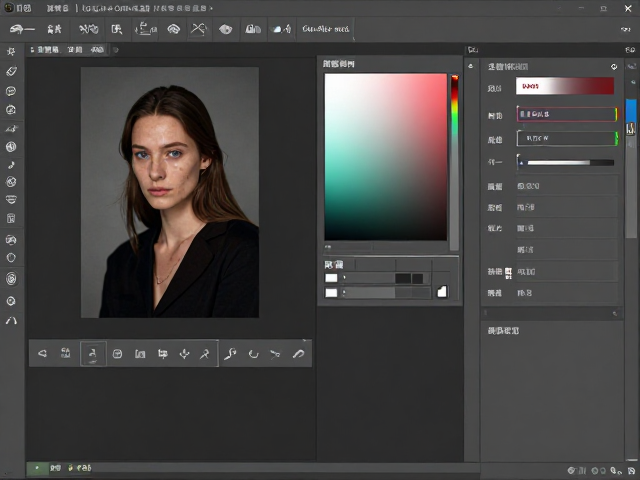Select the paper-plane shaped tool in left sidebar
Image resolution: width=640 pixels, height=480 pixels.
point(11,129)
